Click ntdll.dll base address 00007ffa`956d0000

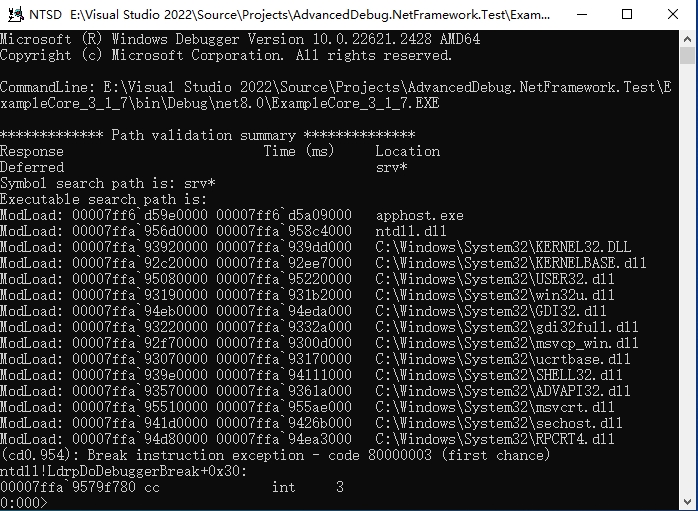click(140, 231)
